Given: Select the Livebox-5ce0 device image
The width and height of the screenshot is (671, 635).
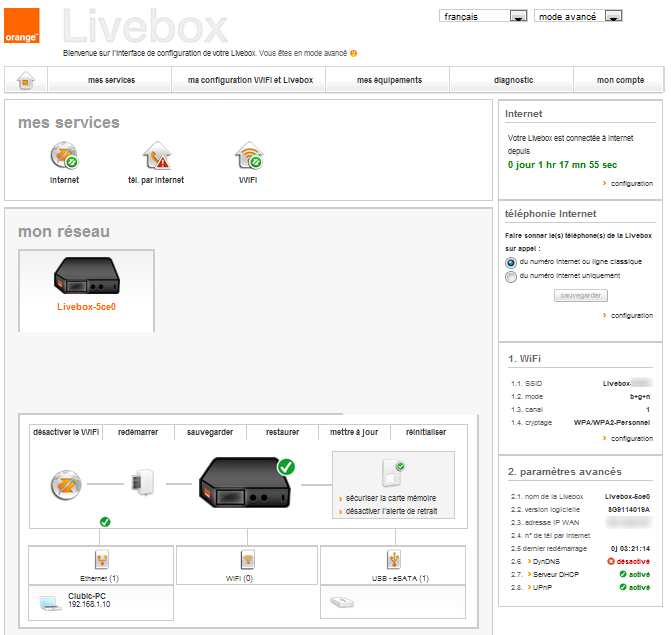Looking at the screenshot, I should point(87,276).
